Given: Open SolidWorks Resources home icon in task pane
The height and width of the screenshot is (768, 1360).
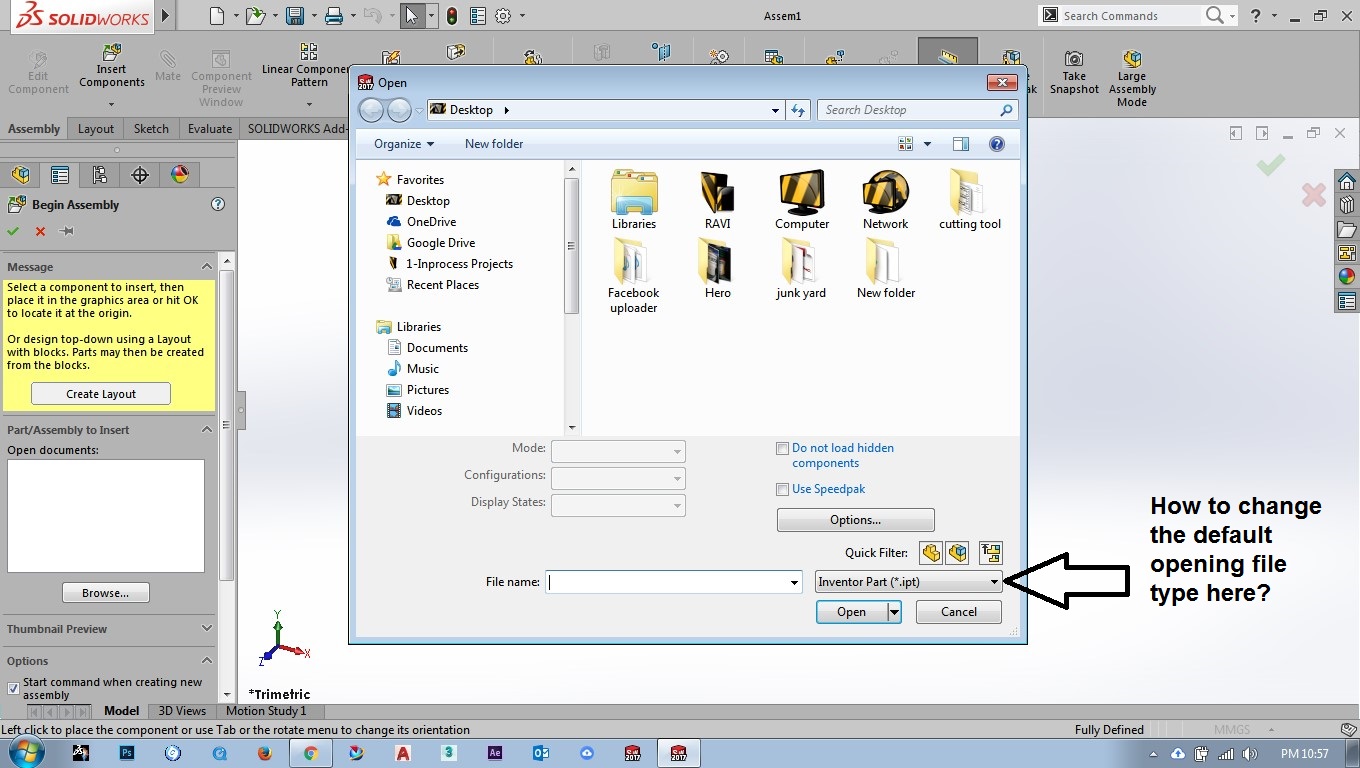Looking at the screenshot, I should [x=1347, y=181].
